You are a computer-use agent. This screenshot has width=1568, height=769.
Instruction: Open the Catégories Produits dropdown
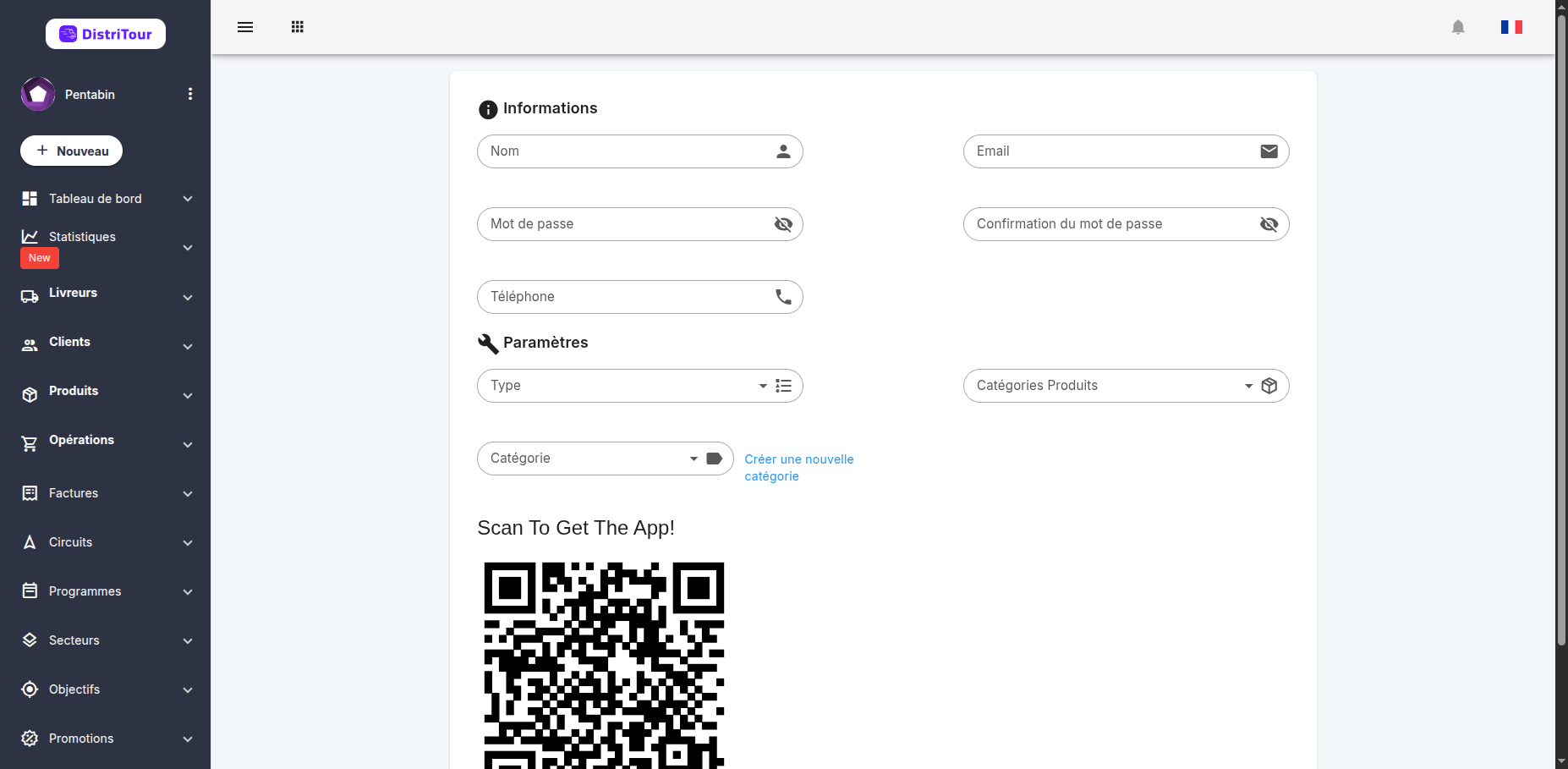point(1126,386)
